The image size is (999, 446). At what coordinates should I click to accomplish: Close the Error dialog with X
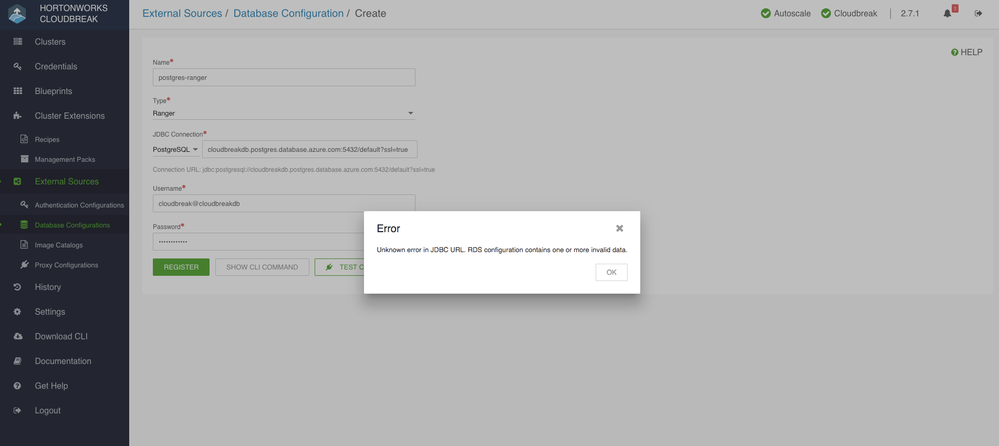pos(619,228)
